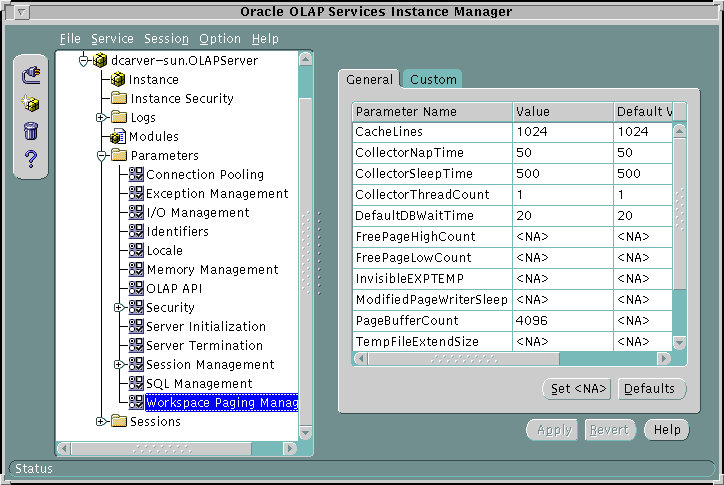Image resolution: width=724 pixels, height=485 pixels.
Task: Click the Instance Security folder icon
Action: coord(119,98)
